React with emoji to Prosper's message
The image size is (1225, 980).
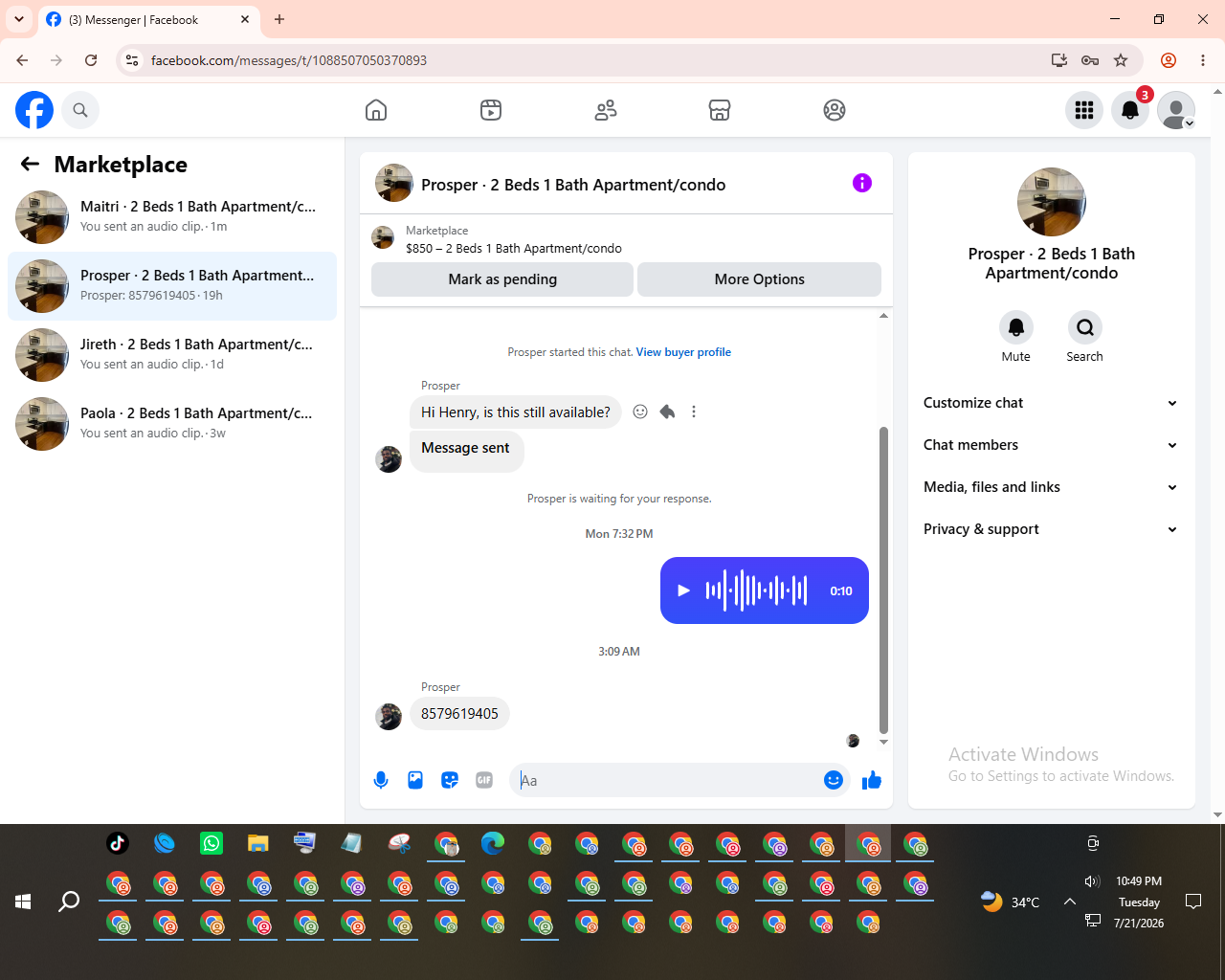(x=640, y=412)
